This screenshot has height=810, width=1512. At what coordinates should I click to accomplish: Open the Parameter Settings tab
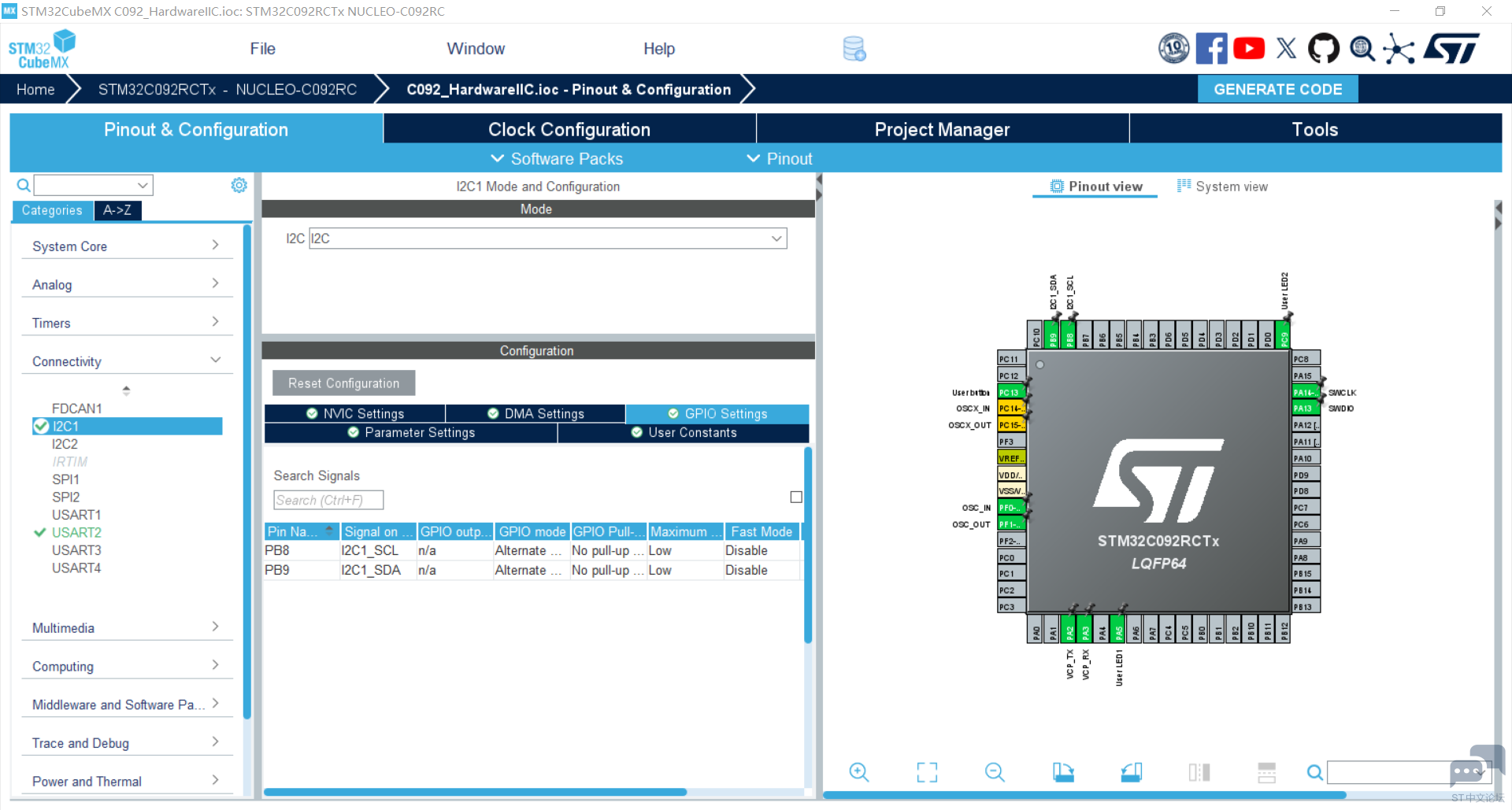tap(411, 433)
